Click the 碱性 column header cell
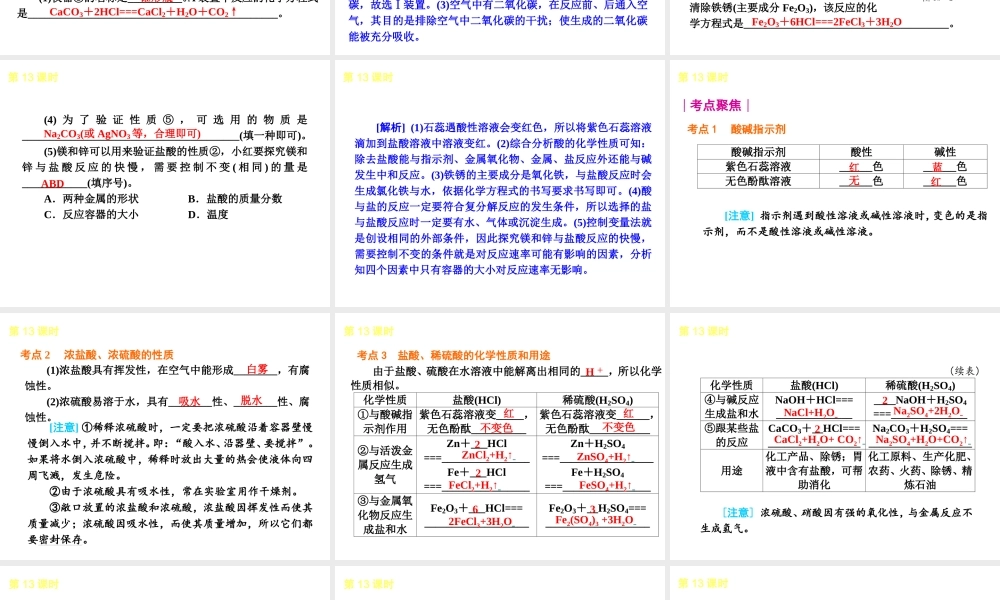This screenshot has width=1000, height=600. click(945, 152)
